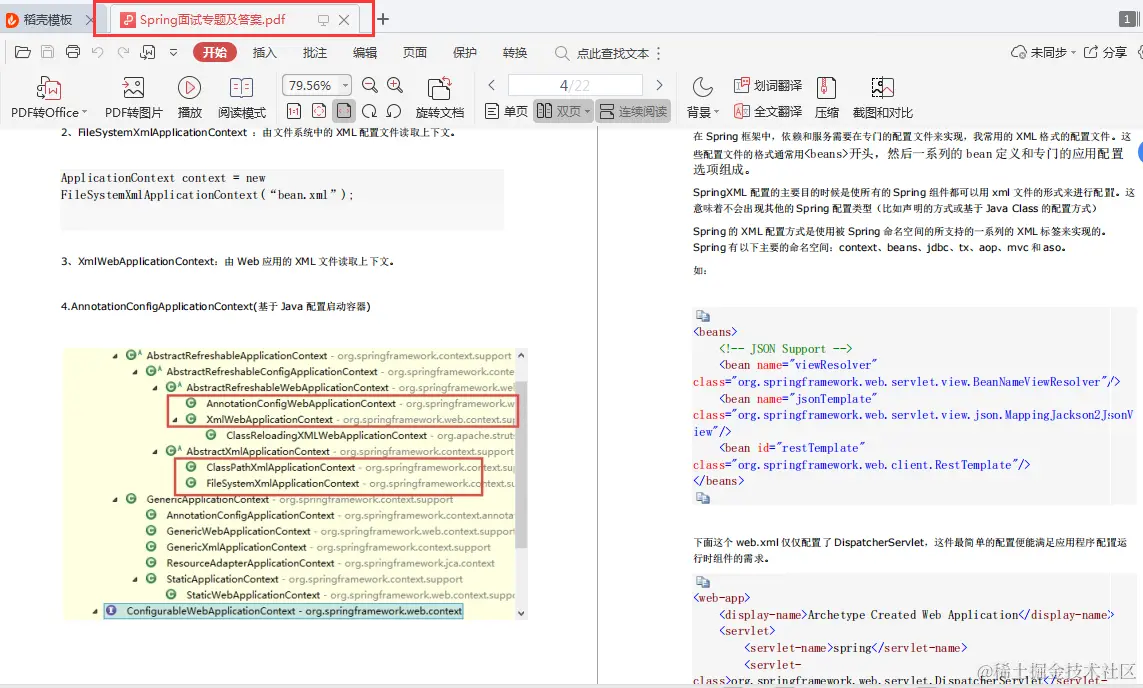Click the print icon
The width and height of the screenshot is (1143, 688).
pos(73,52)
